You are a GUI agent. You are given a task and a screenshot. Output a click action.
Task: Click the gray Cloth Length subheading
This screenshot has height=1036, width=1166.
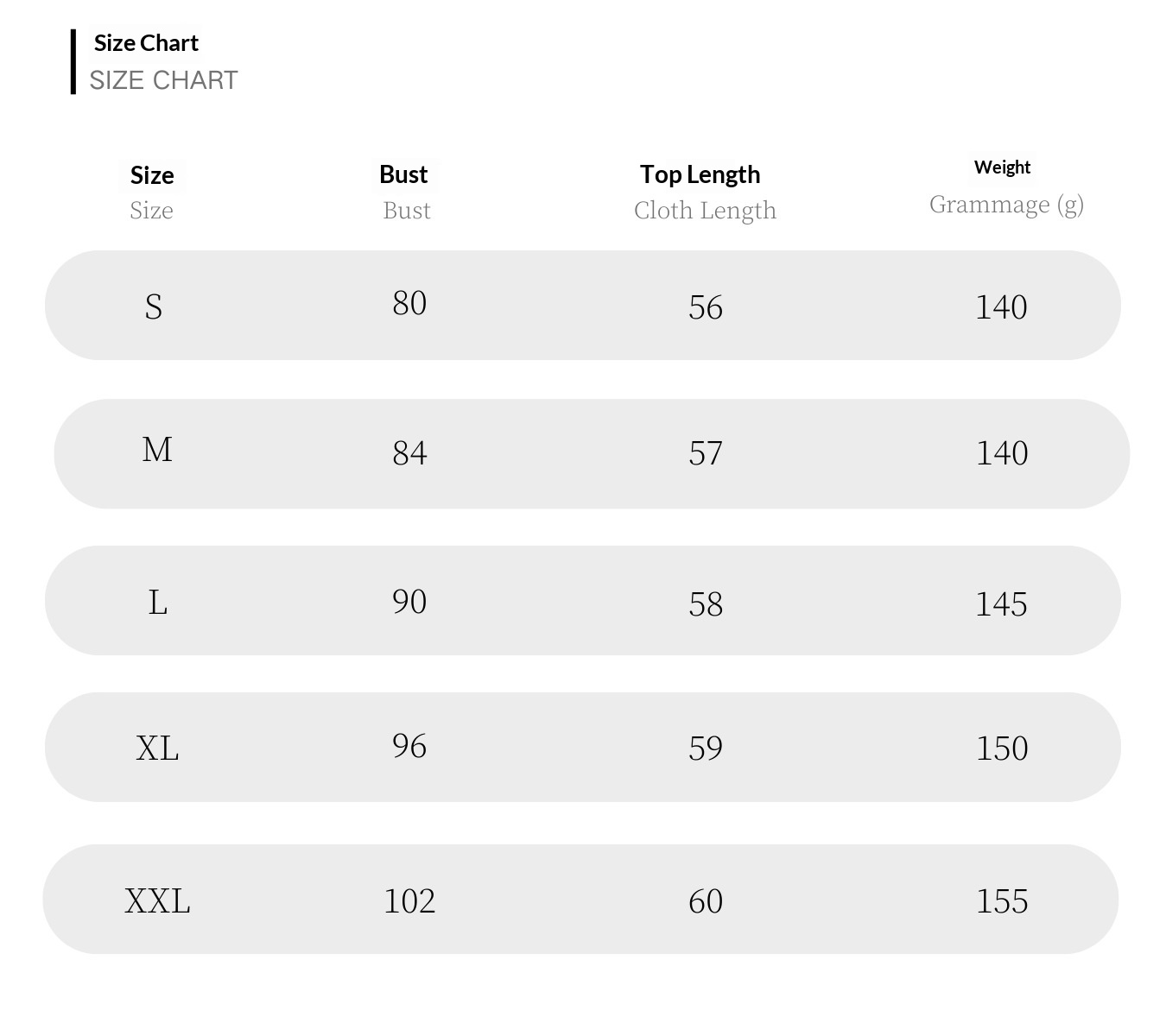click(x=705, y=211)
